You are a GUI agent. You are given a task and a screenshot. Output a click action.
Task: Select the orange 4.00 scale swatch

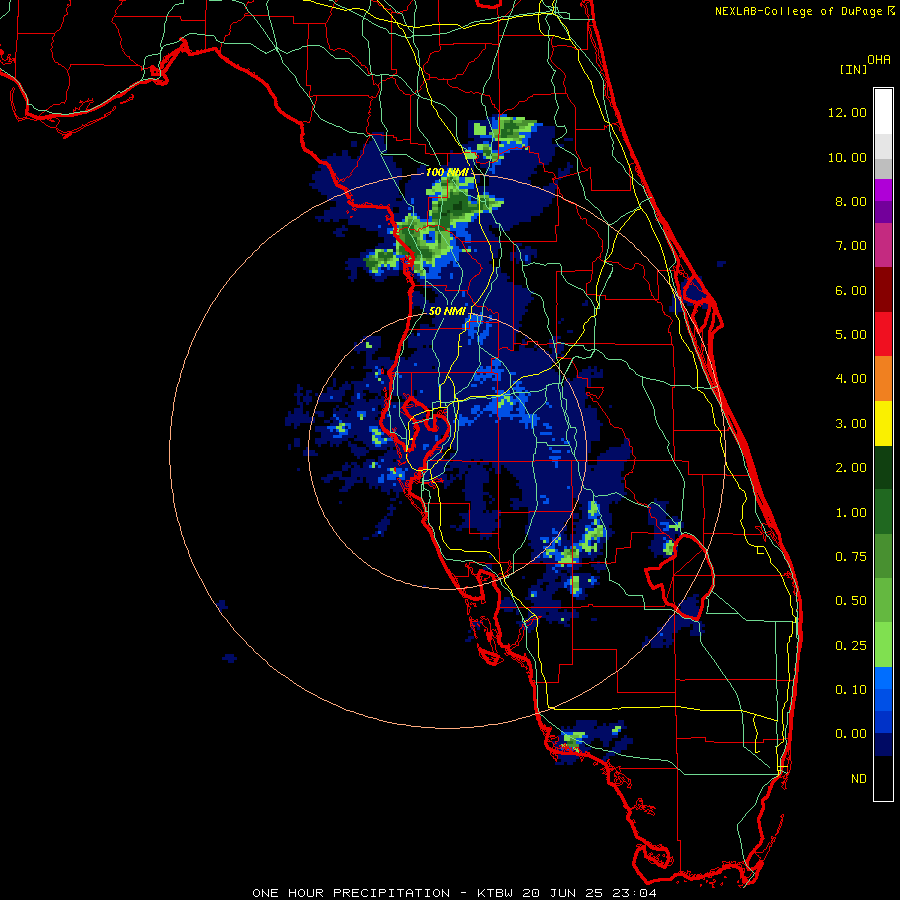click(x=883, y=379)
